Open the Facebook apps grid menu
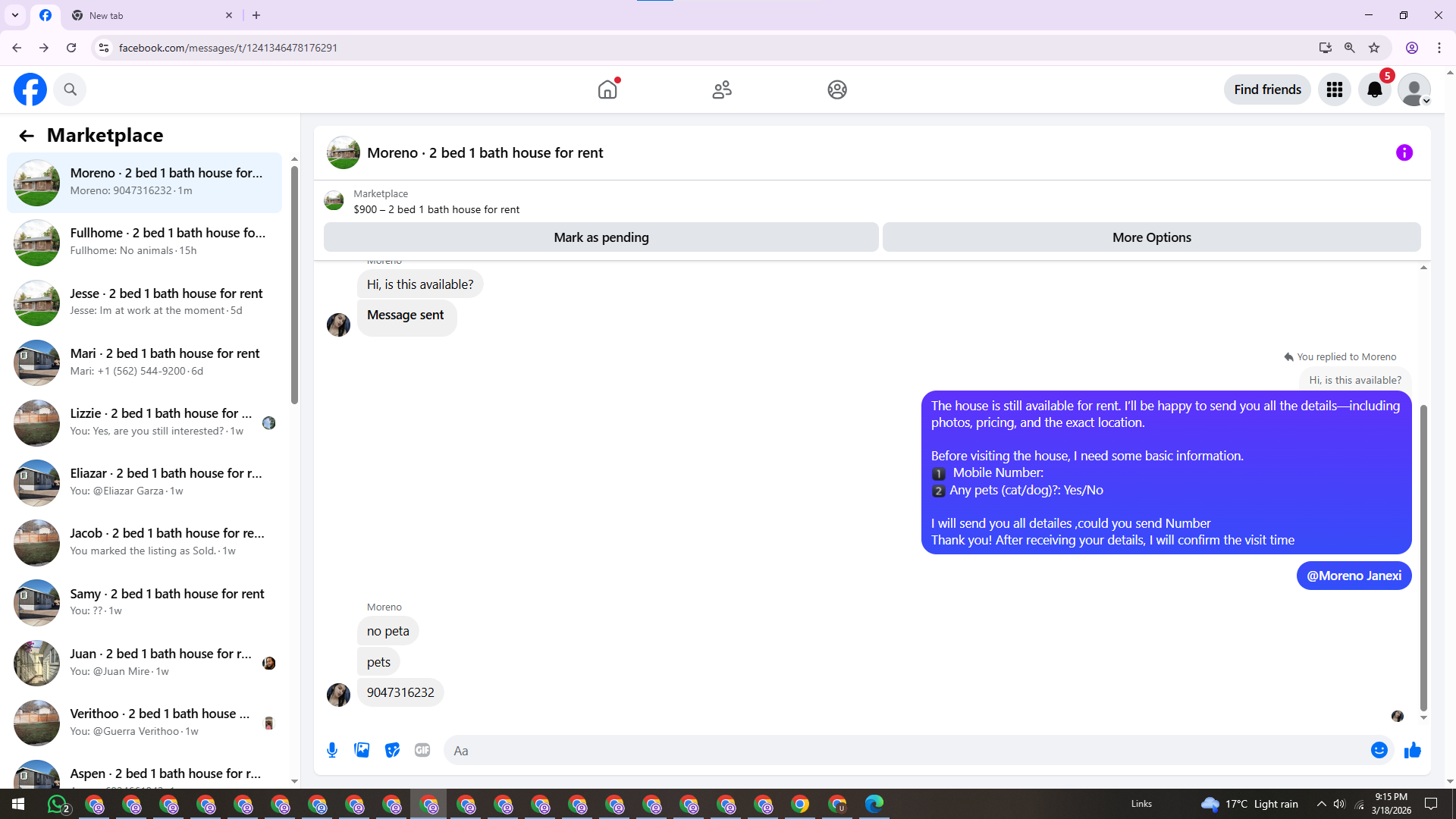This screenshot has height=819, width=1456. click(x=1335, y=89)
